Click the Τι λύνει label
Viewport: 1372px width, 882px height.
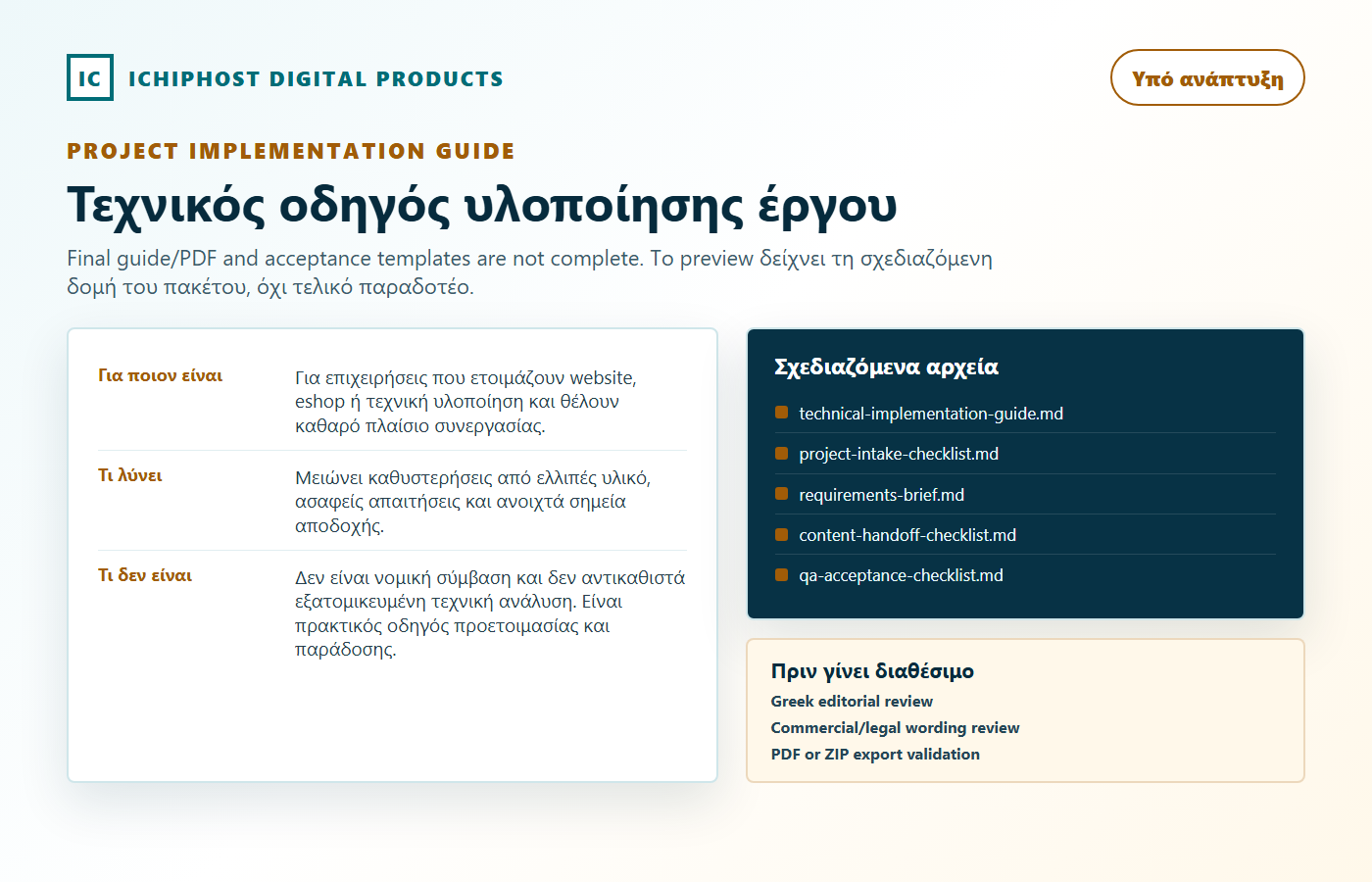[130, 475]
